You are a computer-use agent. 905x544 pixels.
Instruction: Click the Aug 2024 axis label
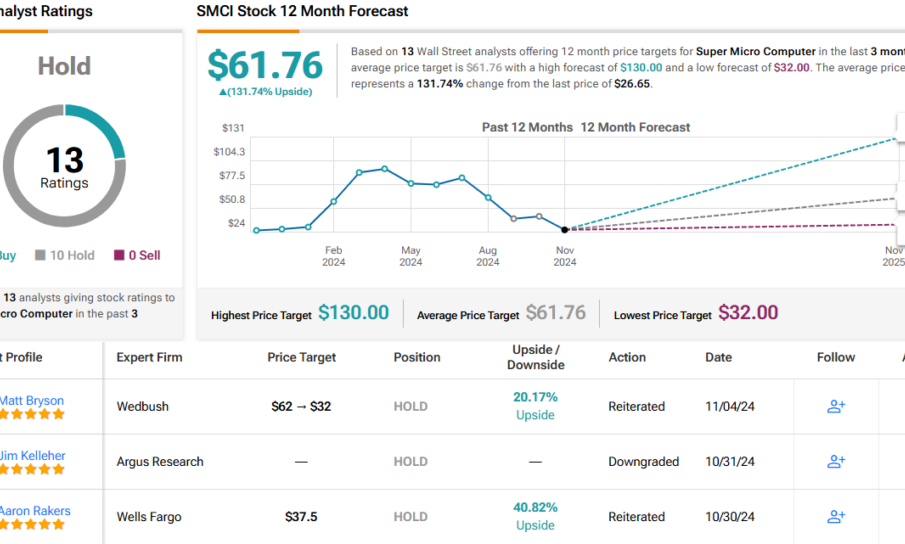click(x=488, y=256)
